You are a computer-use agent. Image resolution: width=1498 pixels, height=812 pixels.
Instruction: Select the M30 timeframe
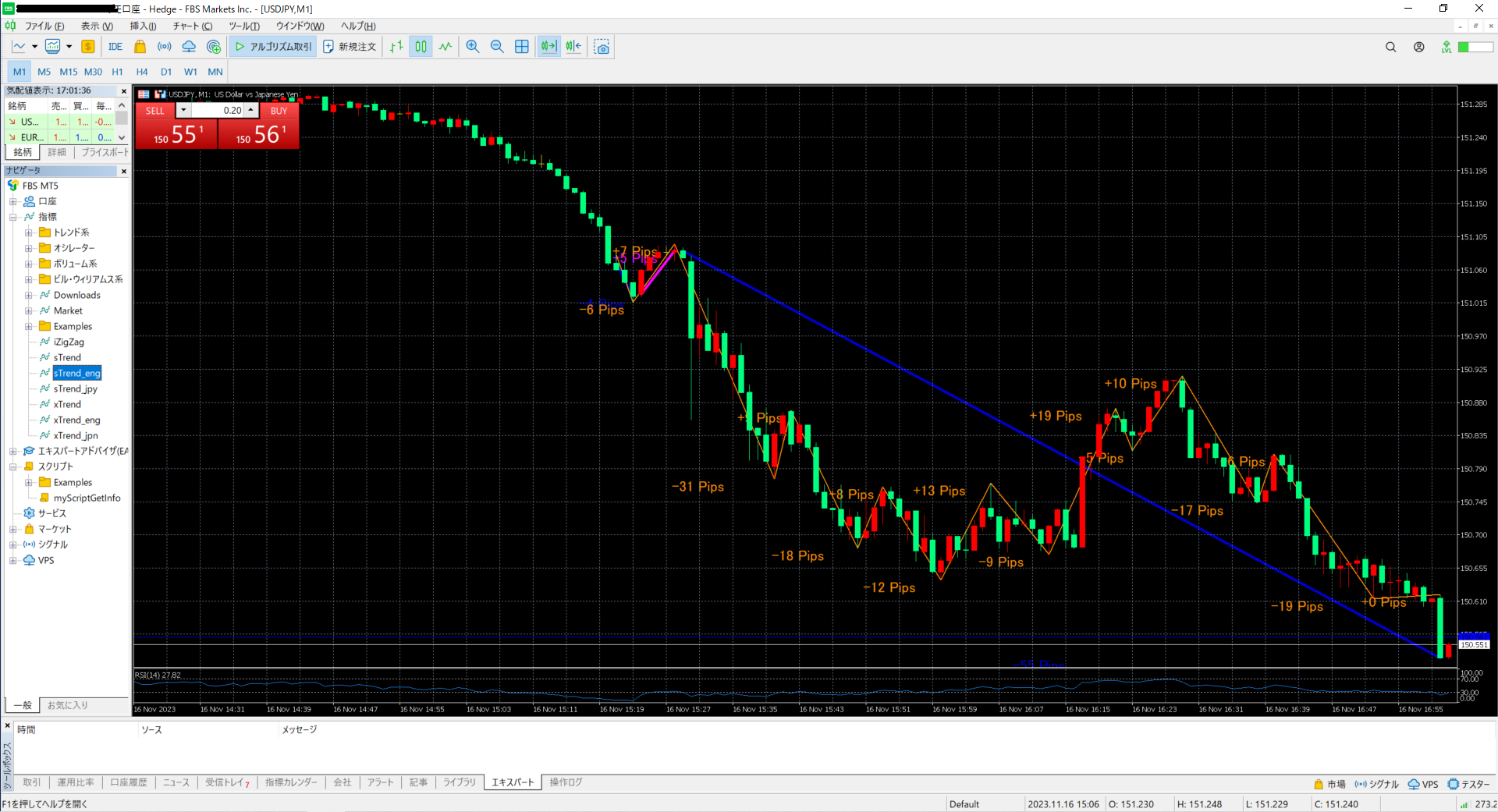click(x=93, y=72)
